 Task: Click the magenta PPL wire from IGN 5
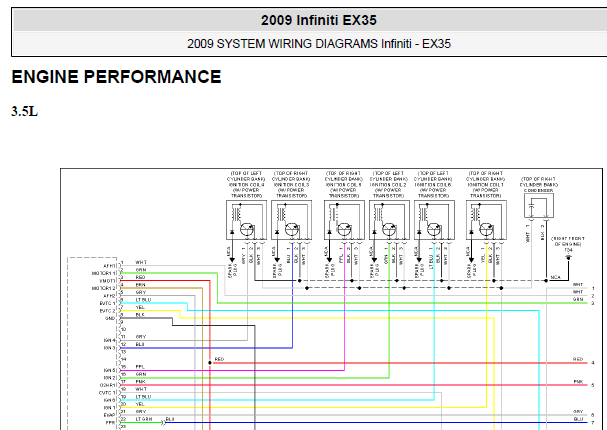(x=232, y=370)
